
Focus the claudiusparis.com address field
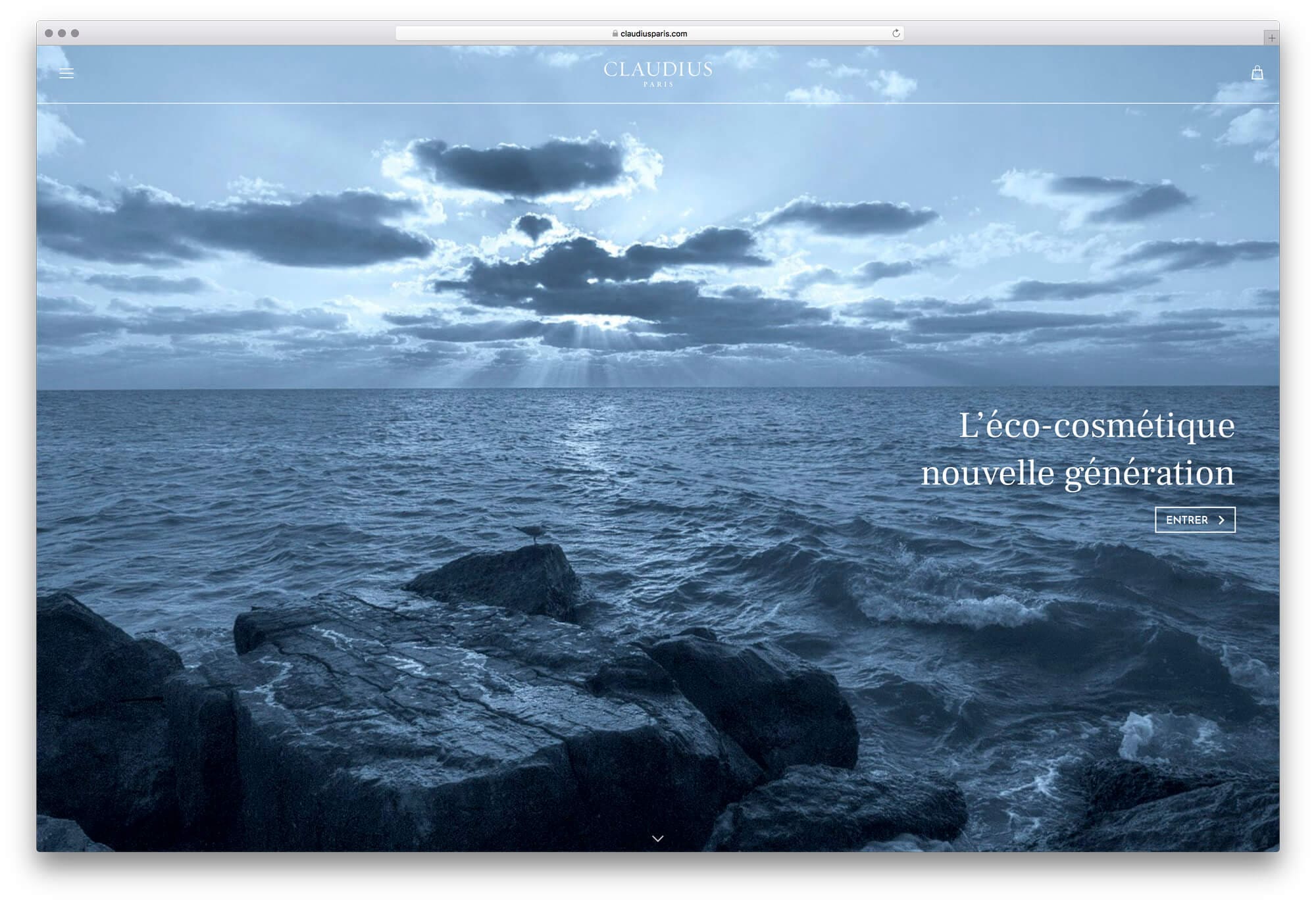[653, 34]
